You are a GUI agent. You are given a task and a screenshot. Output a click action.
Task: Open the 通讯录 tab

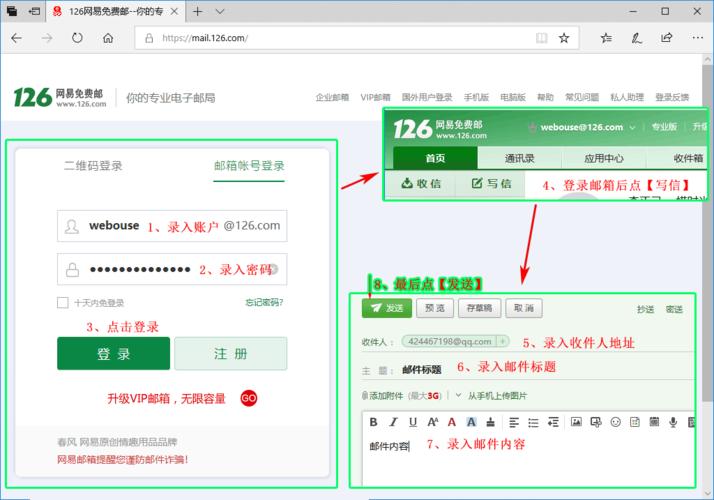(520, 158)
